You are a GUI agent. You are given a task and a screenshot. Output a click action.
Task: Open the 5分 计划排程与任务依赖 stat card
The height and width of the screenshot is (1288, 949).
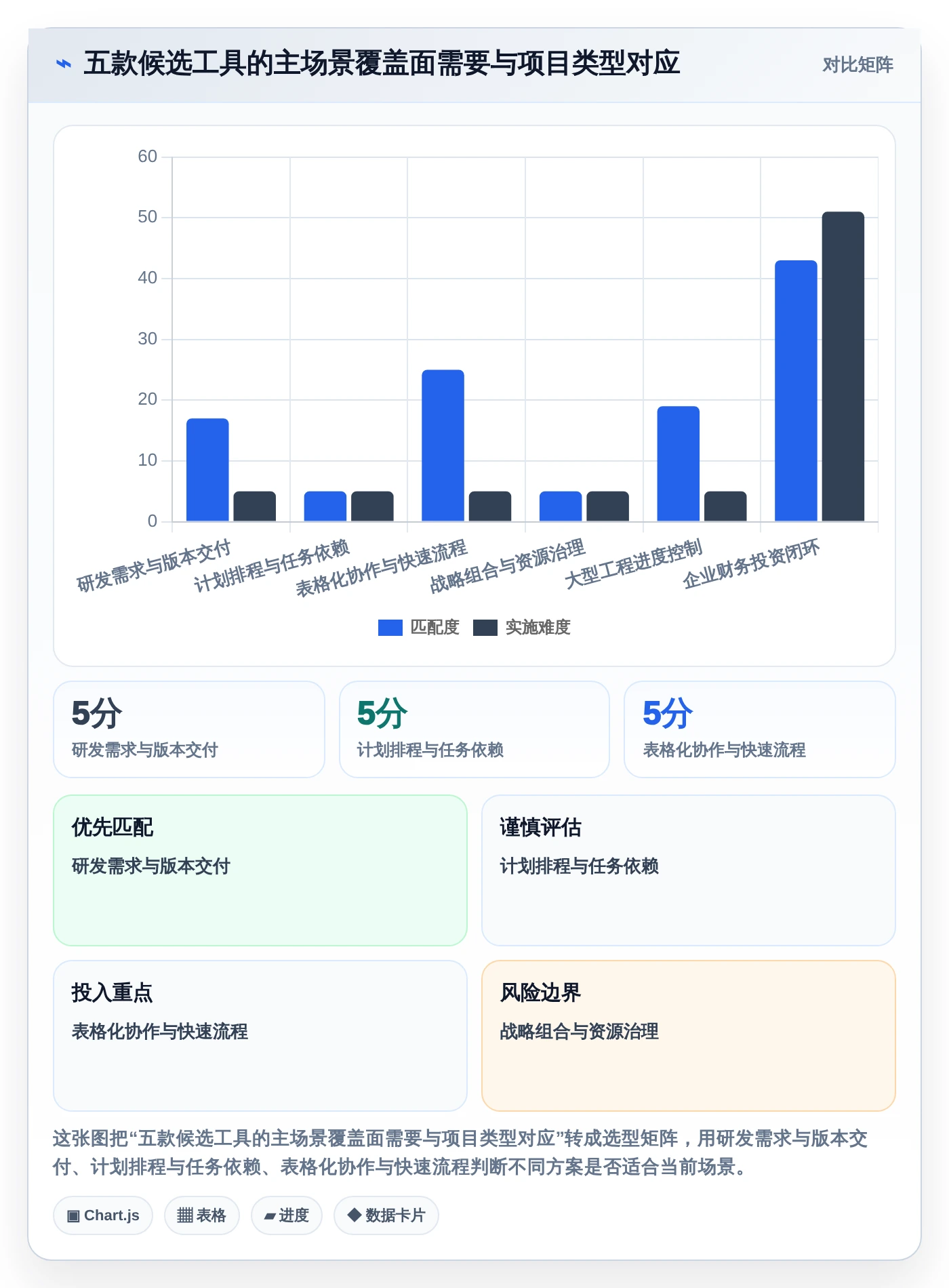(x=474, y=729)
